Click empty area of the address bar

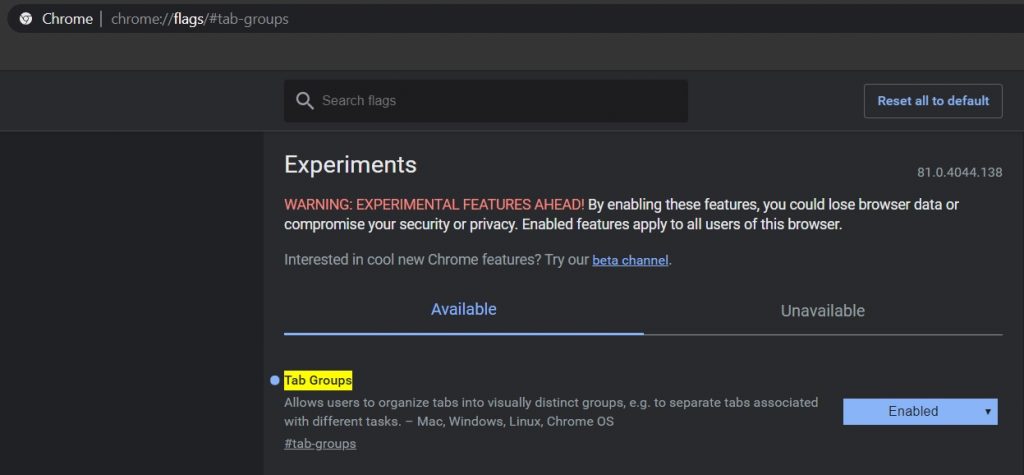point(653,19)
